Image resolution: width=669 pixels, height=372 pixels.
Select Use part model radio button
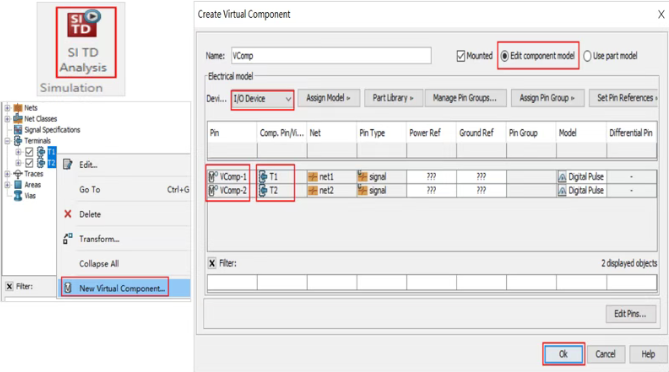(588, 56)
